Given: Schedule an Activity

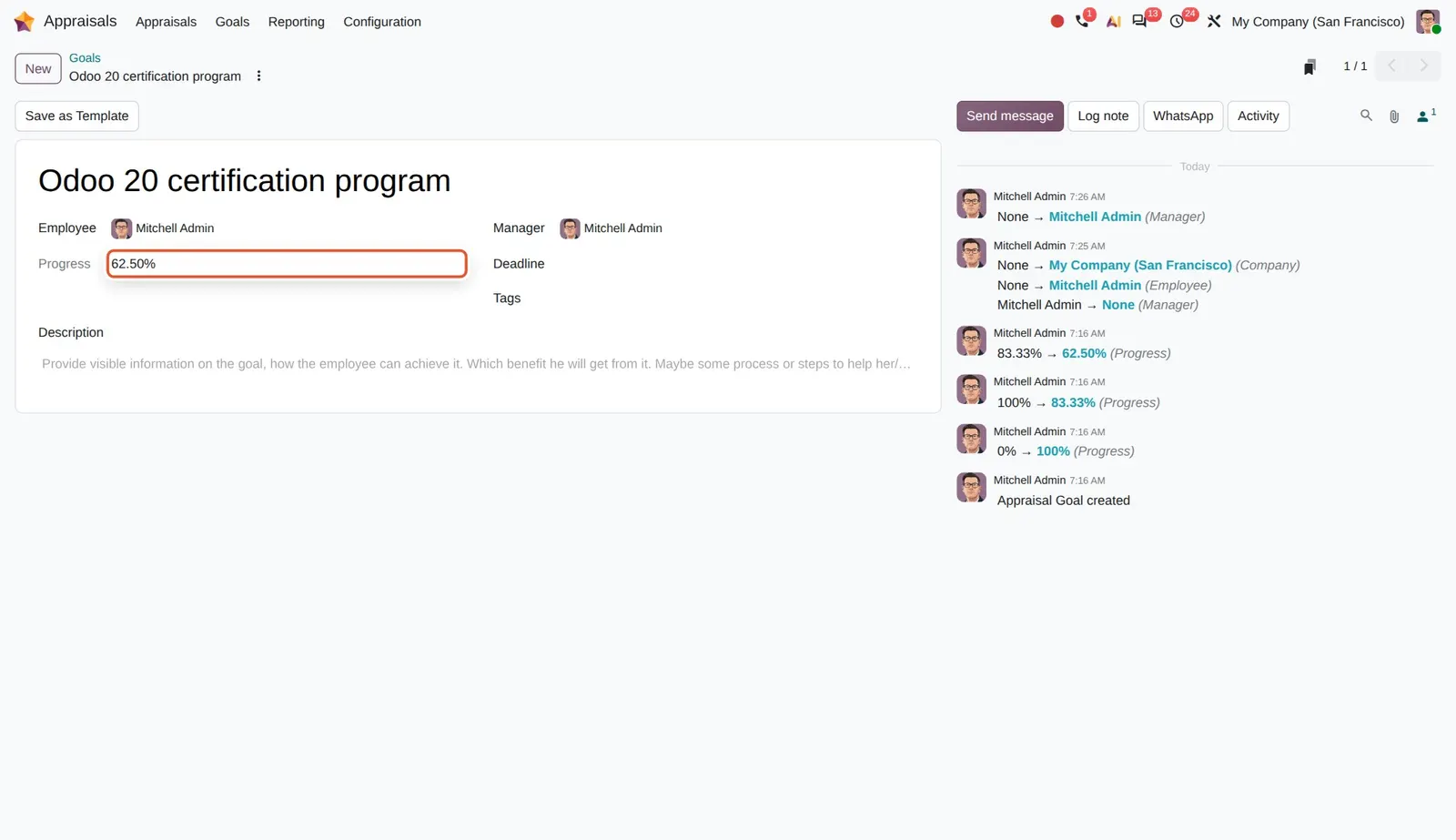Looking at the screenshot, I should click(1258, 116).
